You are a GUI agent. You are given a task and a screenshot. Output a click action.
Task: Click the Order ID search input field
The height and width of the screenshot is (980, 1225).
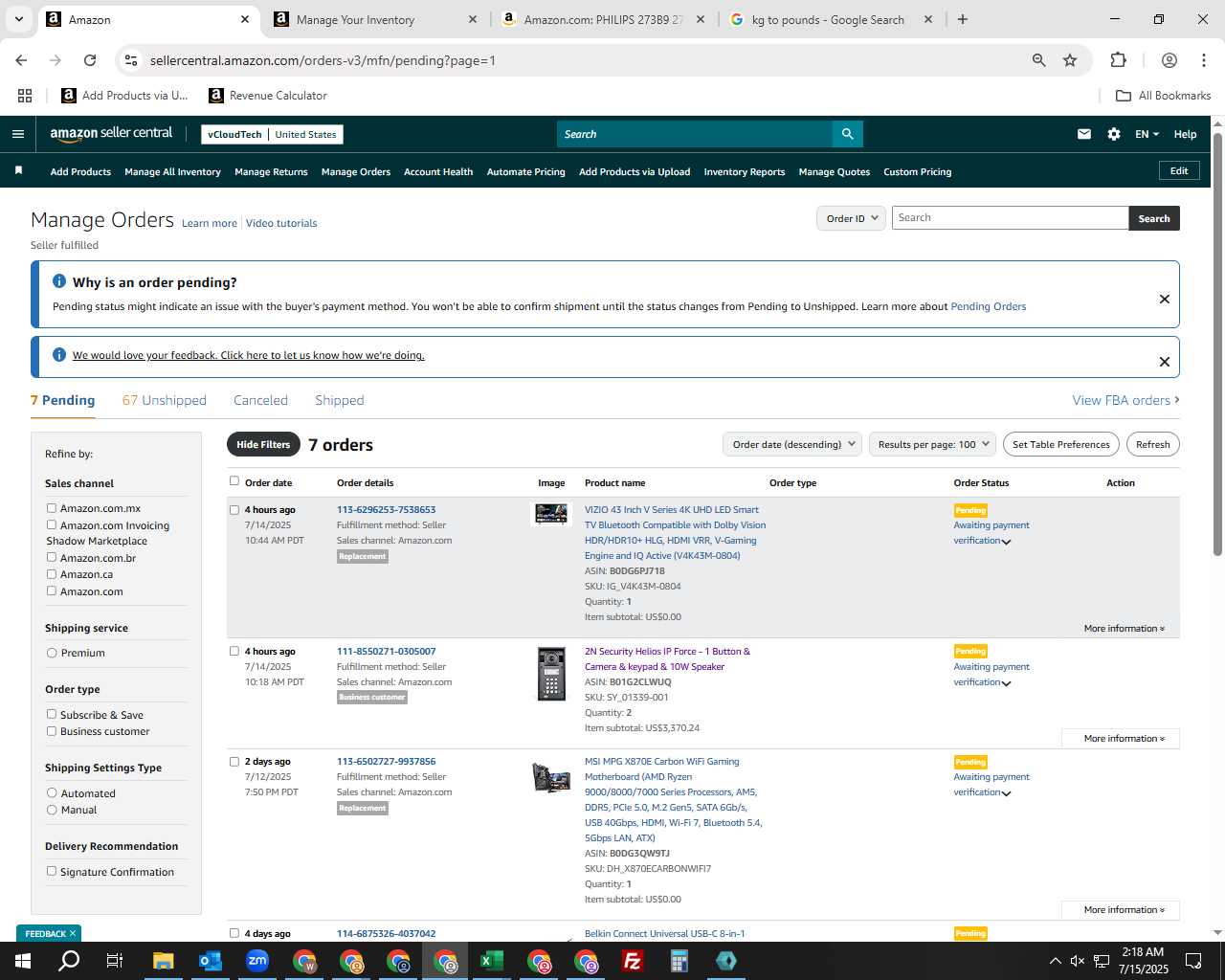coord(1010,218)
